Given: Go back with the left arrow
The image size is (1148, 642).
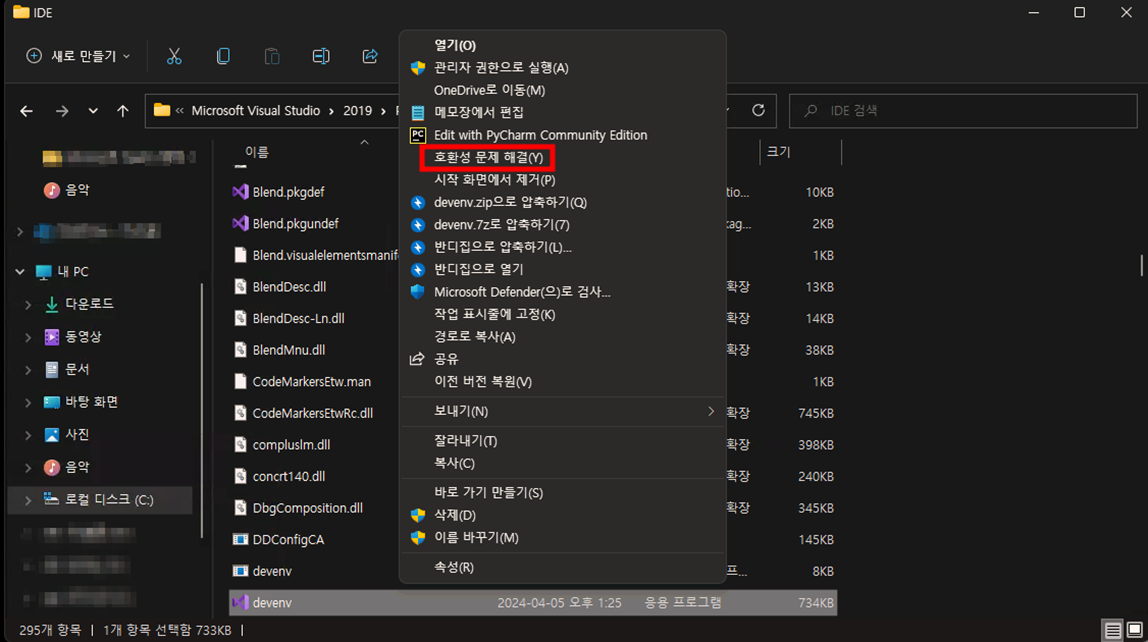Looking at the screenshot, I should (x=26, y=111).
